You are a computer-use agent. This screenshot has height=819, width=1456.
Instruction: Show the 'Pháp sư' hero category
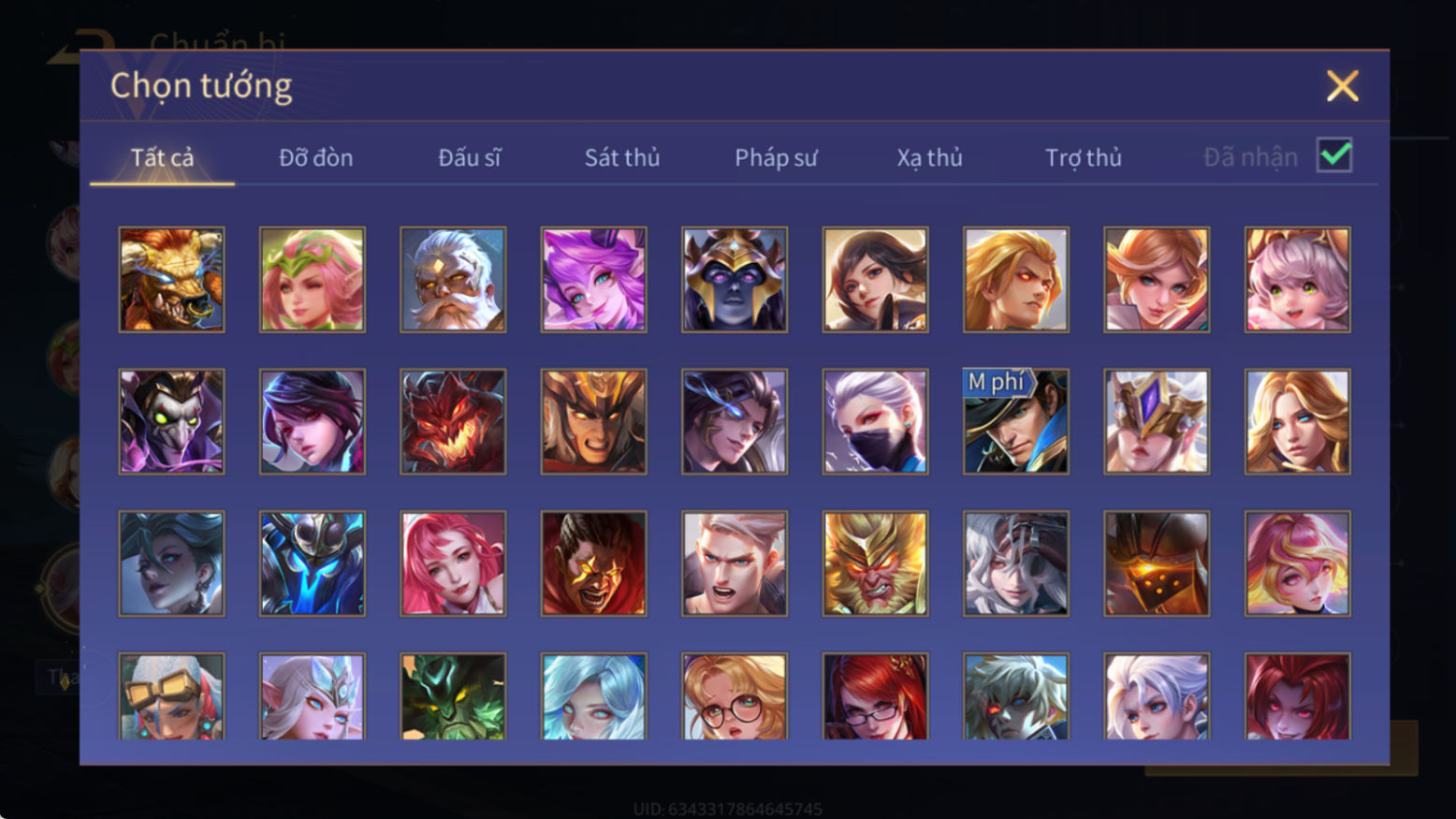[x=776, y=157]
